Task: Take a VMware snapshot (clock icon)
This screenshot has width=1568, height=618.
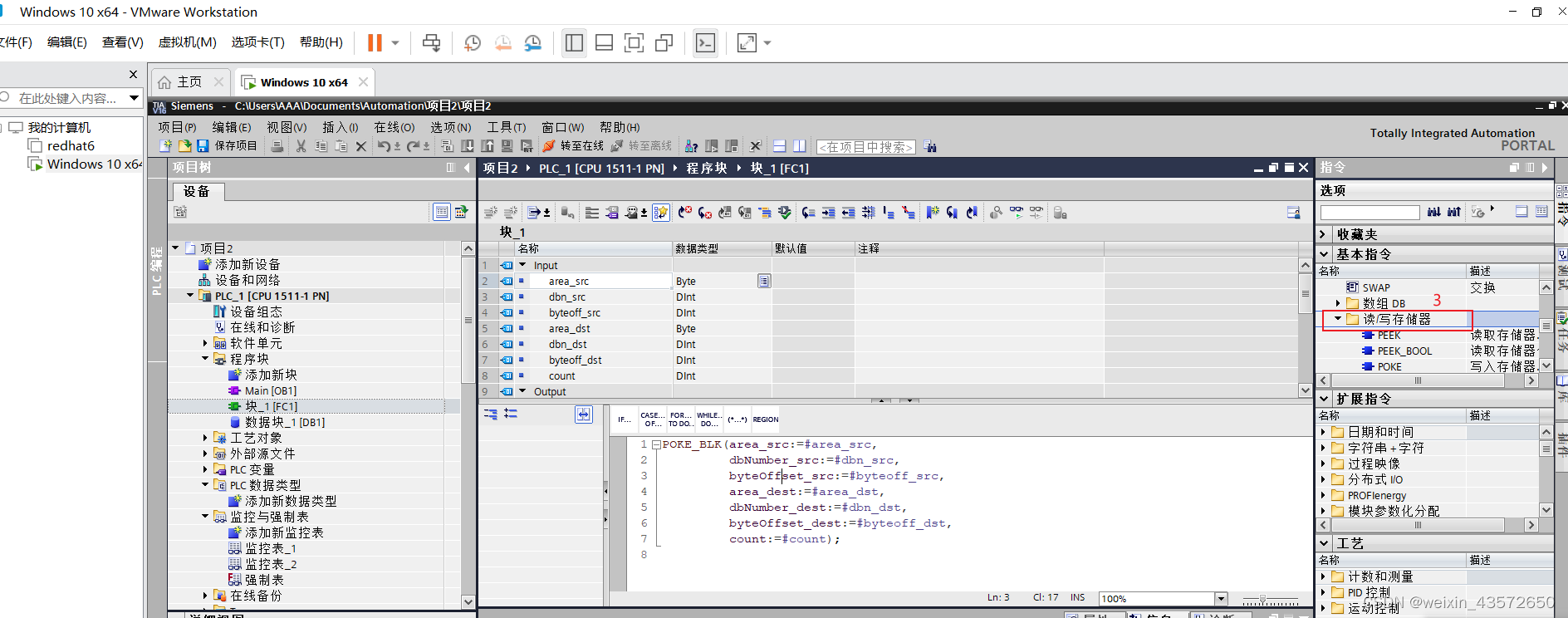Action: [x=473, y=43]
